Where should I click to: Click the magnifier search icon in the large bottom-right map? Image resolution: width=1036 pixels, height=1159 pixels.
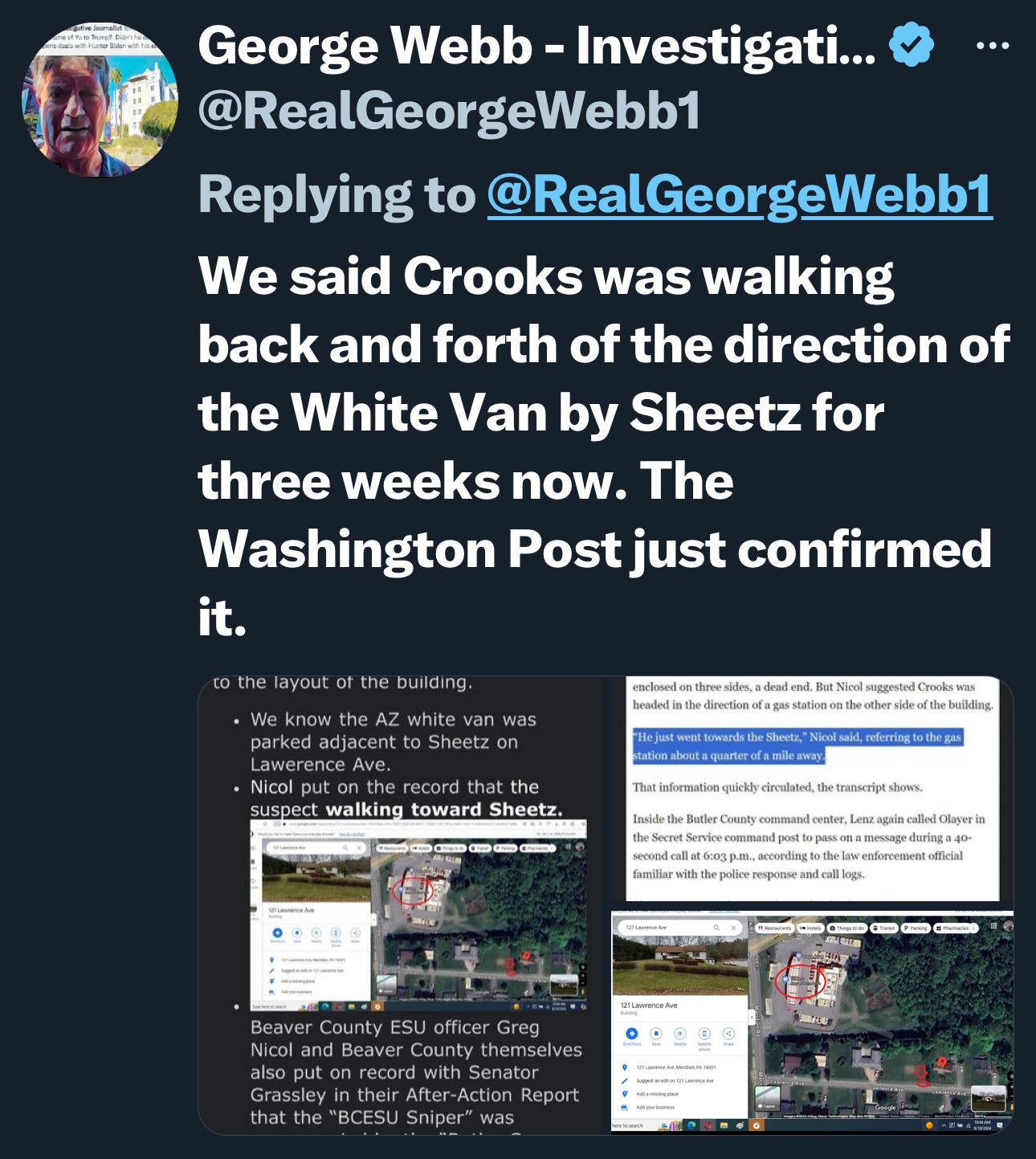[x=716, y=928]
